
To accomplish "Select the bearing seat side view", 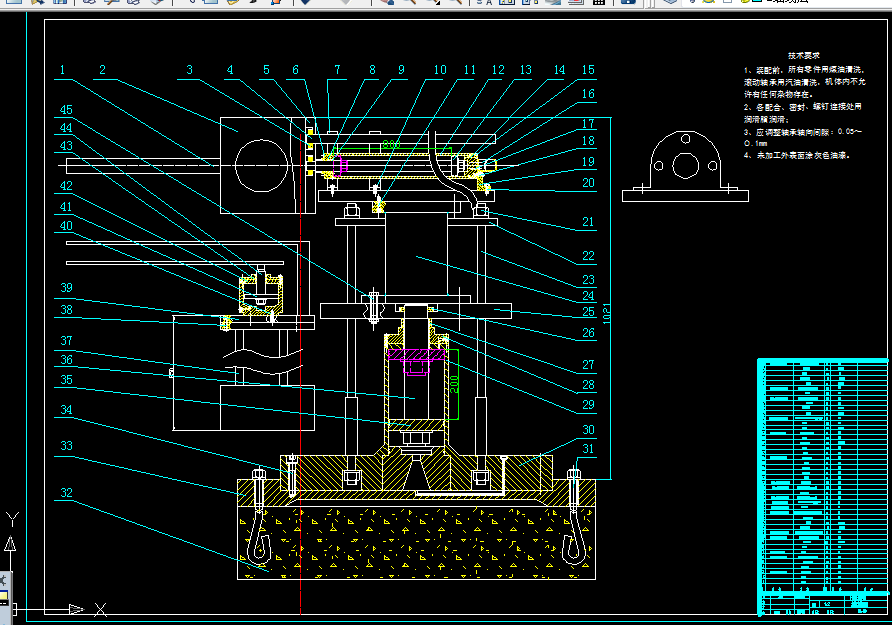I will 685,165.
